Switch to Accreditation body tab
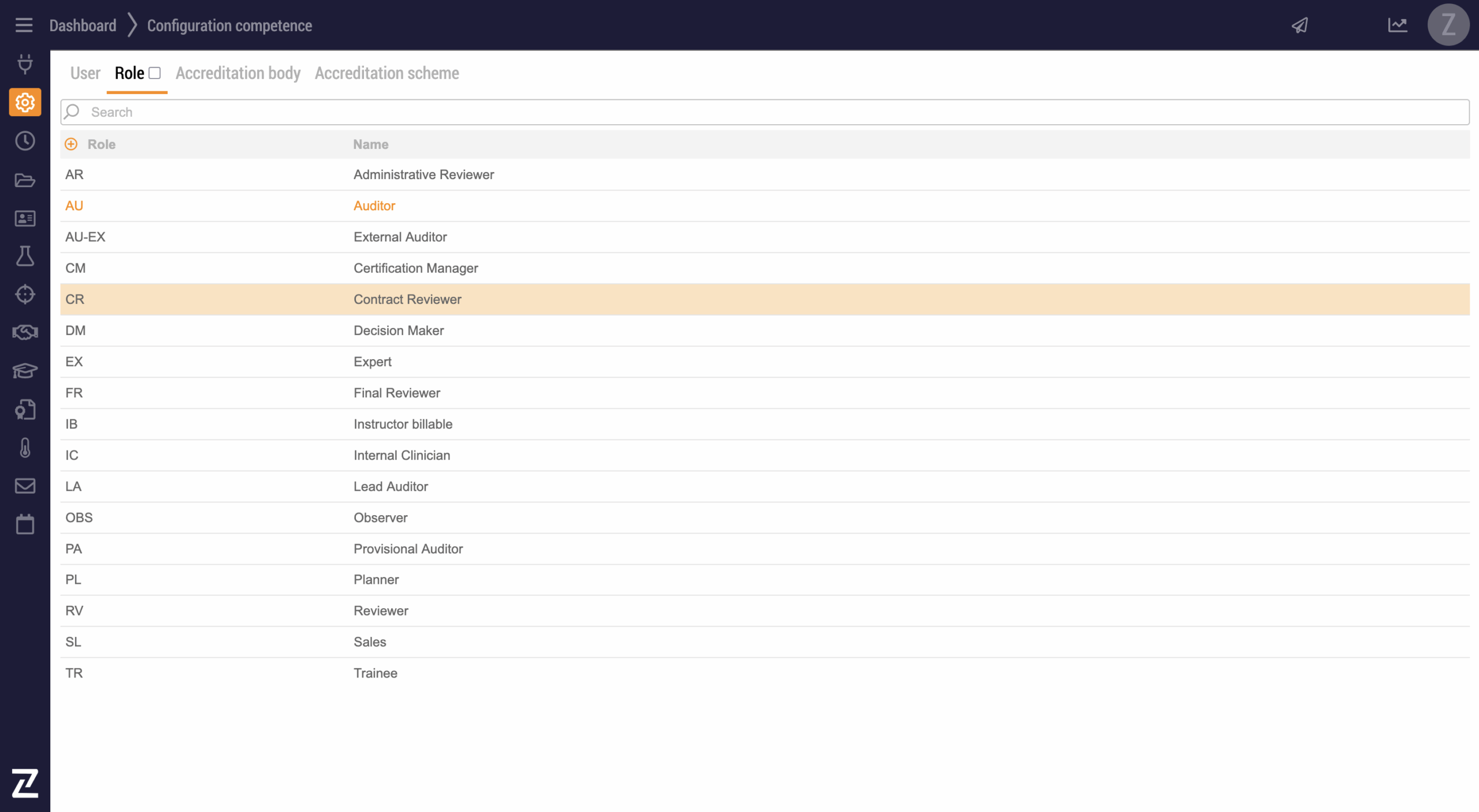The height and width of the screenshot is (812, 1479). [238, 73]
